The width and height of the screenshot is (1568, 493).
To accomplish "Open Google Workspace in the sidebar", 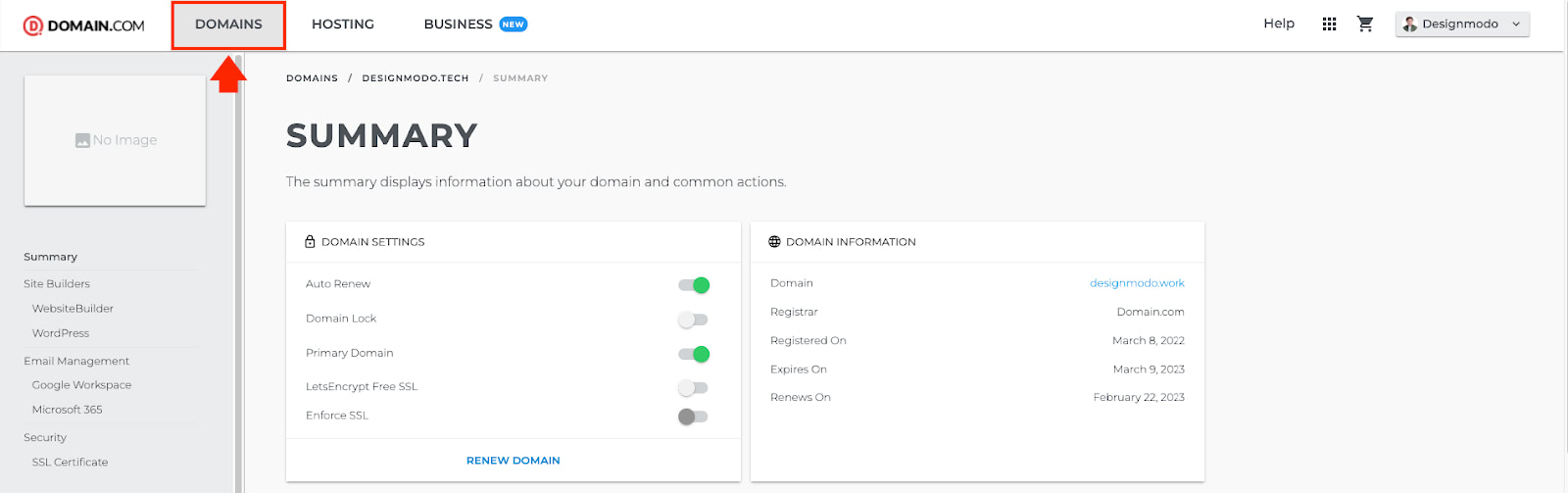I will pos(81,385).
